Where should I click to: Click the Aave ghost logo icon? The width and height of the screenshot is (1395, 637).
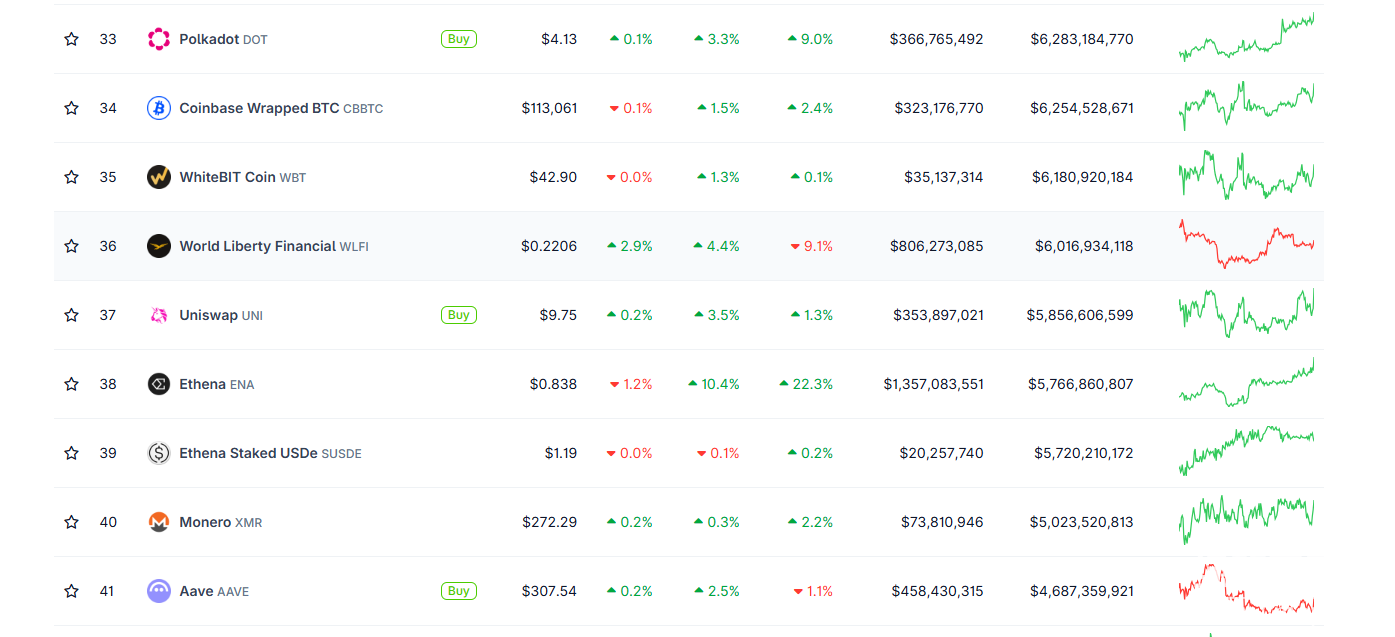159,591
